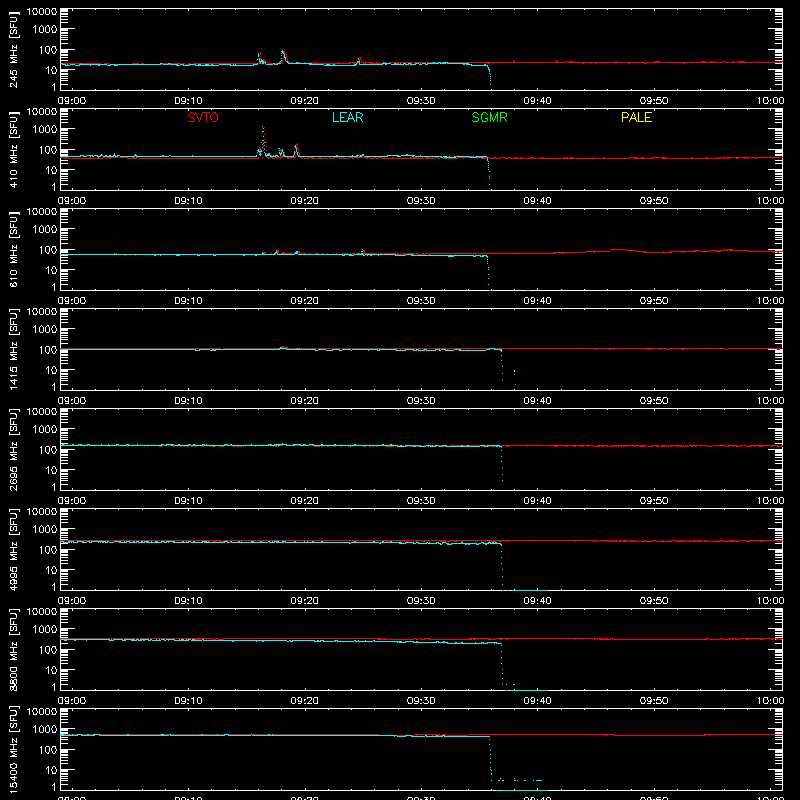Screen dimensions: 800x800
Task: Click 10:00 tick label under 1415 MHz panel
Action: coord(770,401)
